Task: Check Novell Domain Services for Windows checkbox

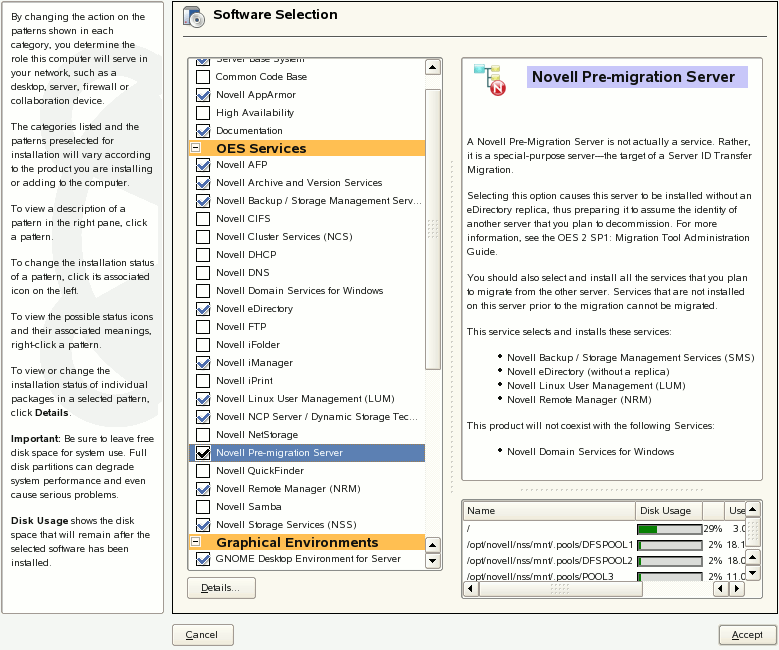Action: 203,291
